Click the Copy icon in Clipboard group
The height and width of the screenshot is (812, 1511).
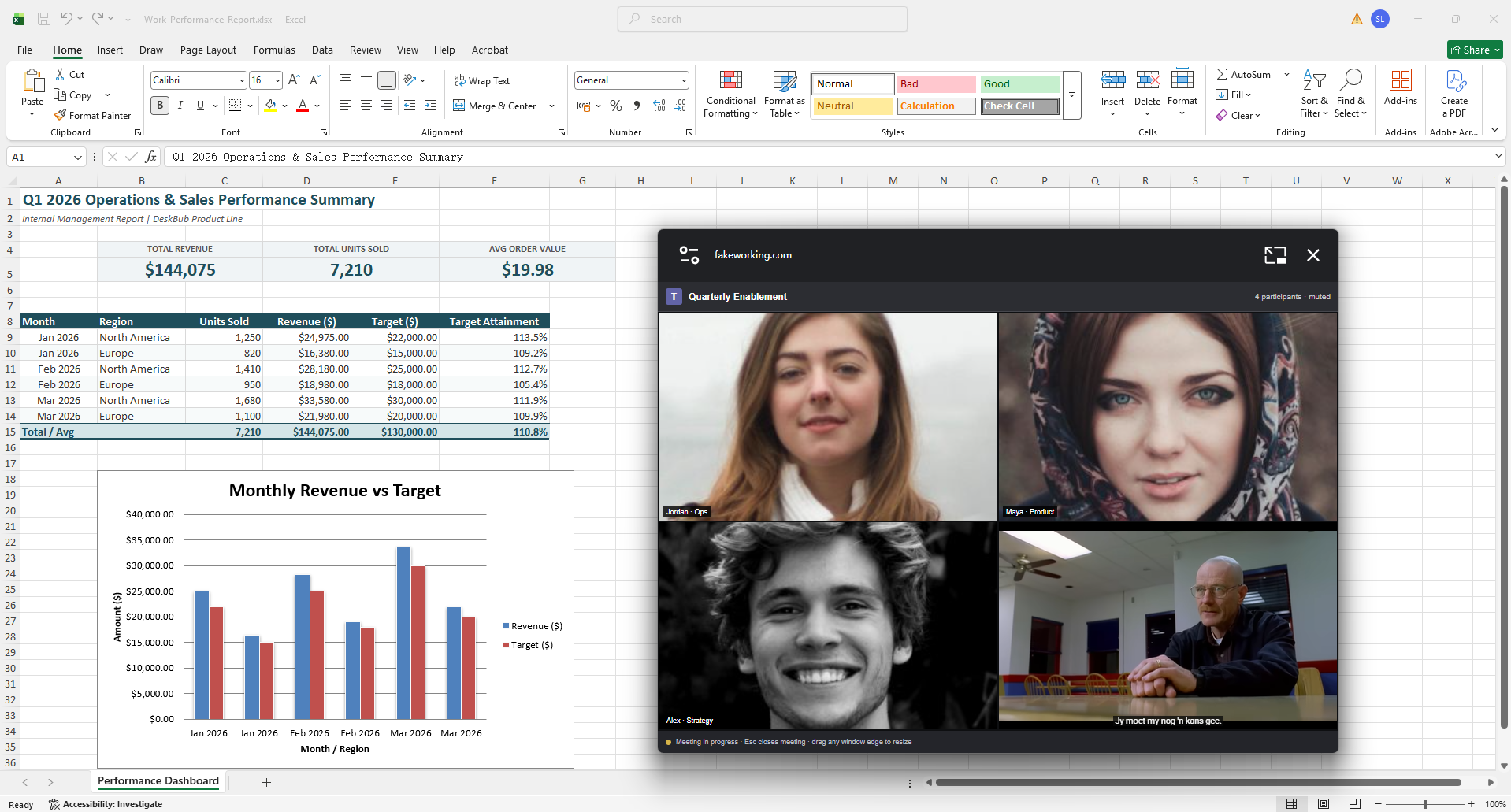coord(60,95)
